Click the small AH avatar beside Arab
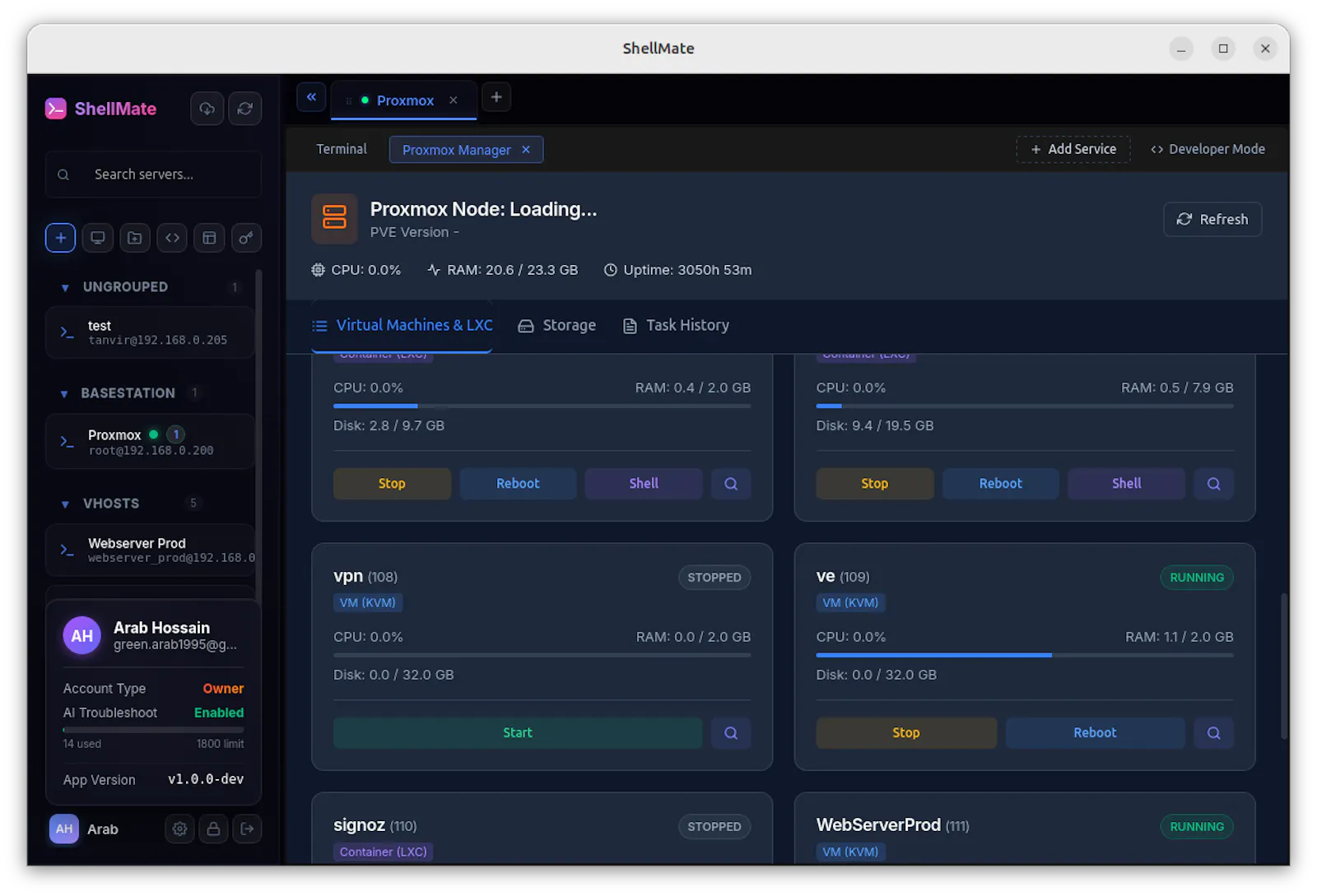The image size is (1317, 896). pyautogui.click(x=64, y=829)
